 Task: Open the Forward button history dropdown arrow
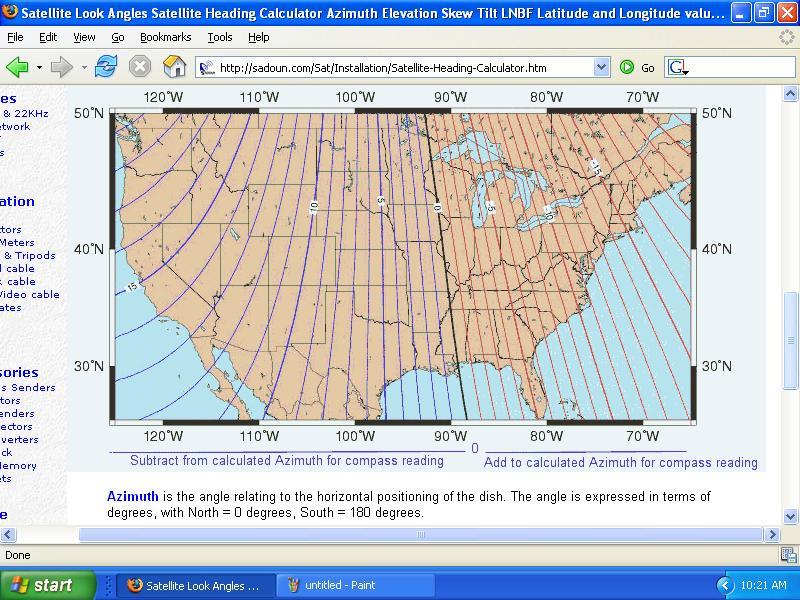point(84,67)
